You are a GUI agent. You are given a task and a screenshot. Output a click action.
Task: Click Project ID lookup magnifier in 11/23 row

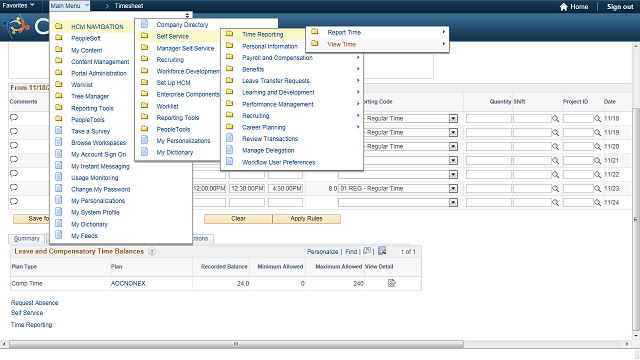[597, 189]
